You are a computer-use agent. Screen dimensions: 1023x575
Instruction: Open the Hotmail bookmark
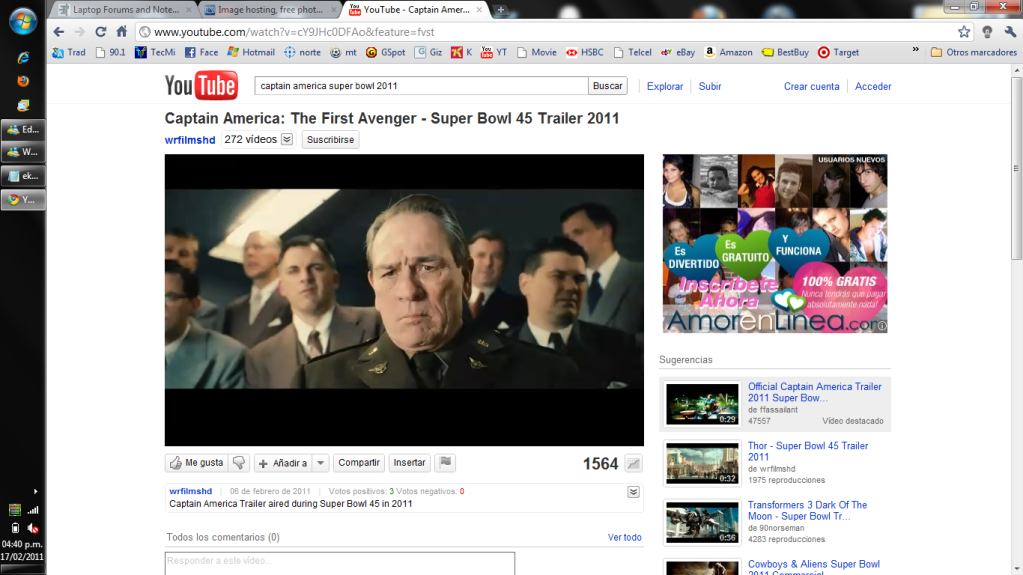click(x=251, y=52)
